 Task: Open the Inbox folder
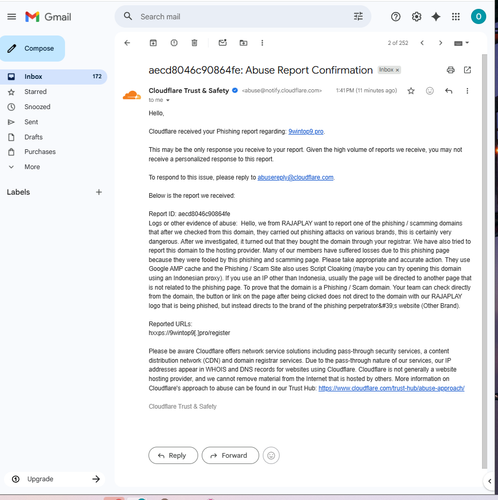pyautogui.click(x=53, y=77)
